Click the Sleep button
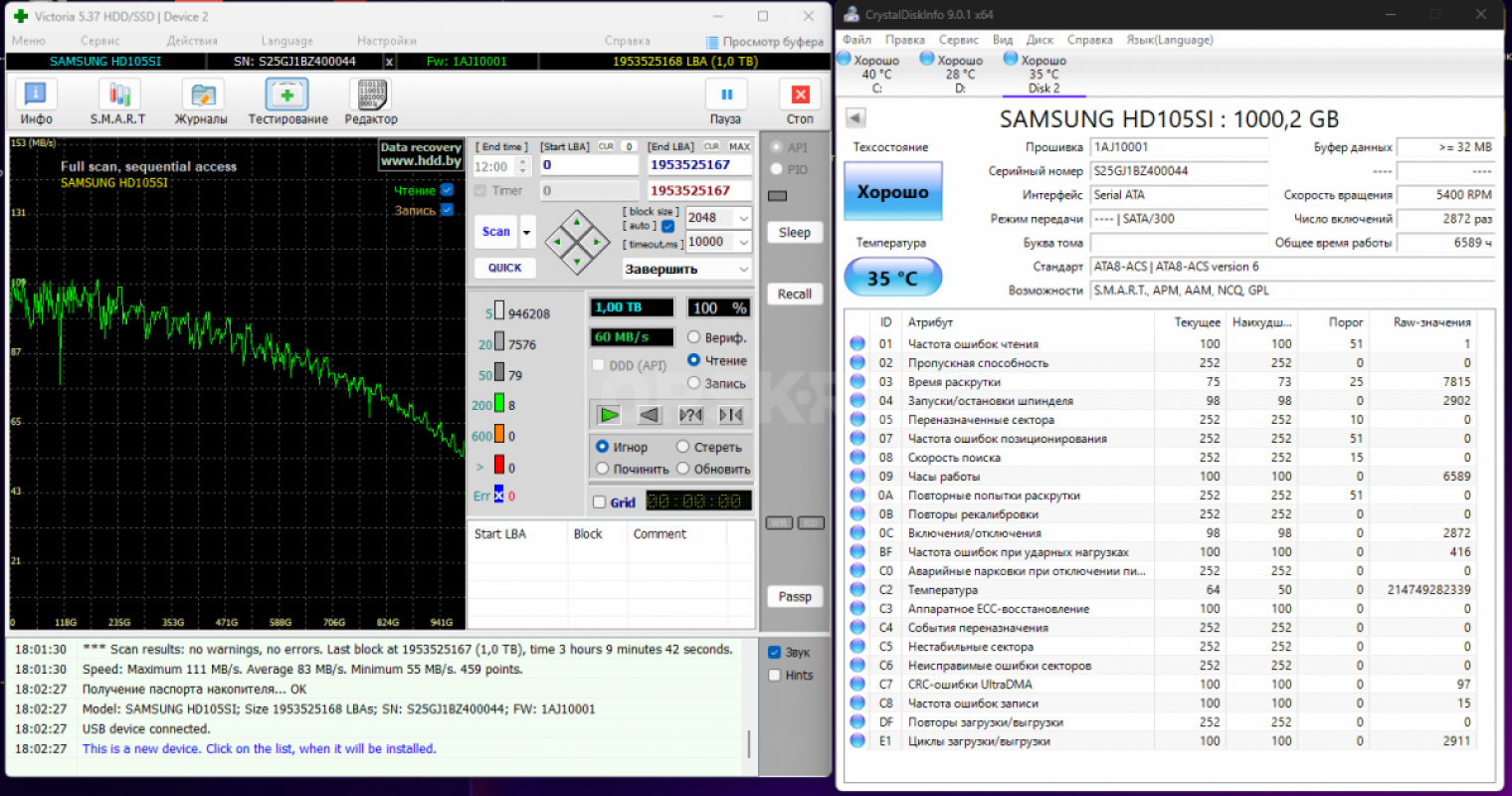The image size is (1512, 796). (794, 232)
